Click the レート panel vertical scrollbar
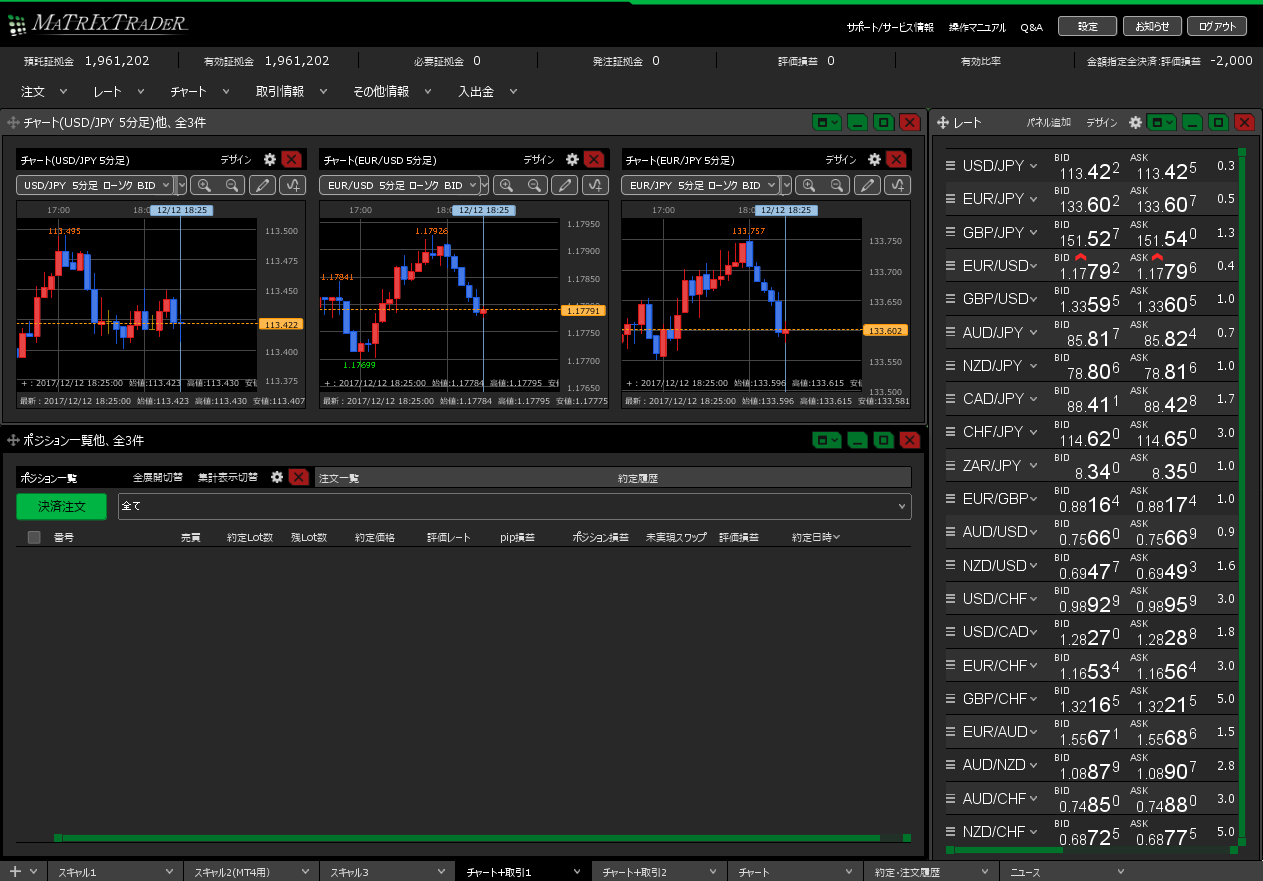 1242,497
